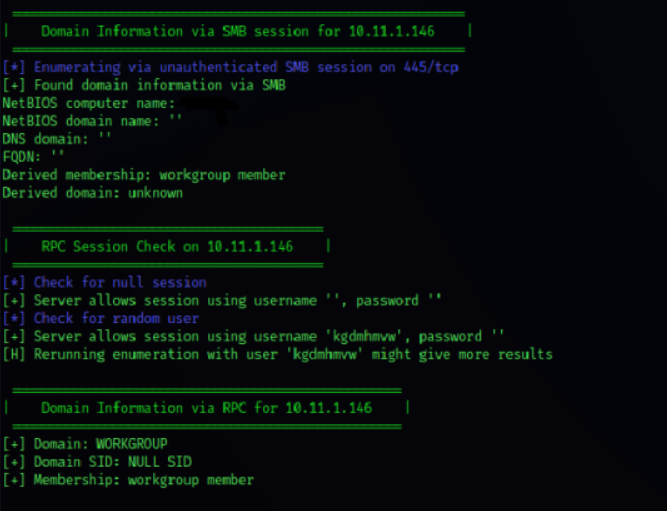This screenshot has height=511, width=667.
Task: Click the 'Enumerating via unauthenticated SMB session' line
Action: coord(230,68)
